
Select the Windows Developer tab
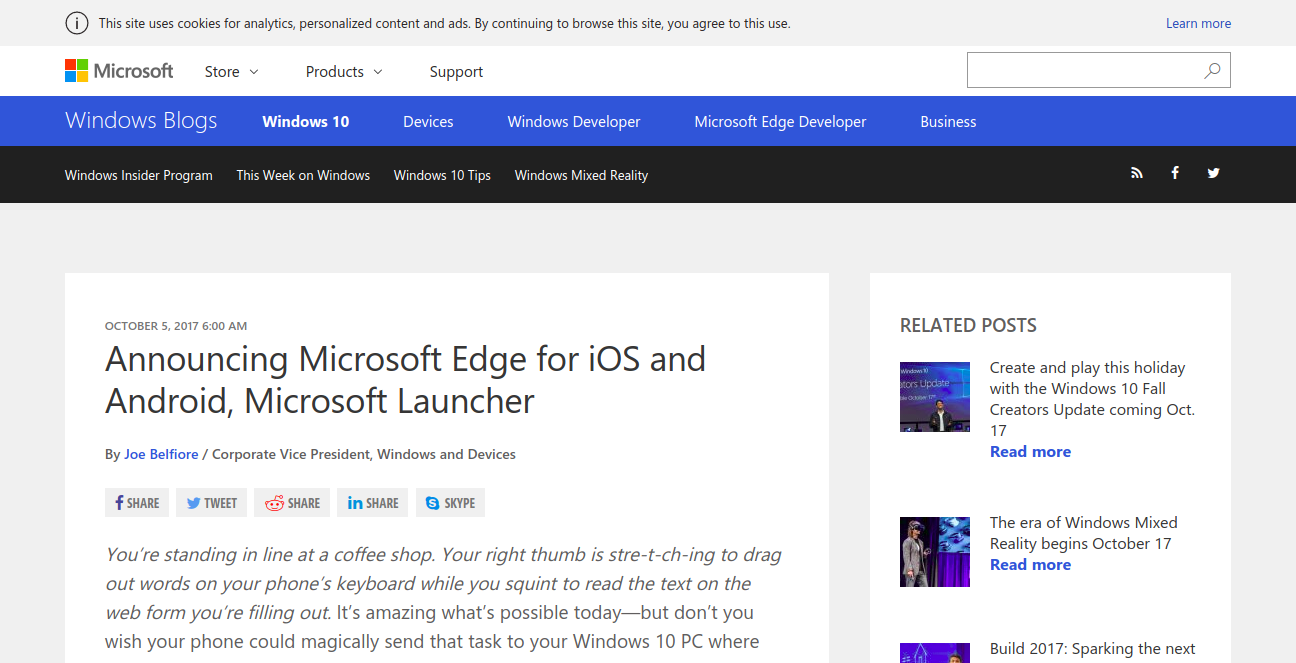(x=574, y=122)
